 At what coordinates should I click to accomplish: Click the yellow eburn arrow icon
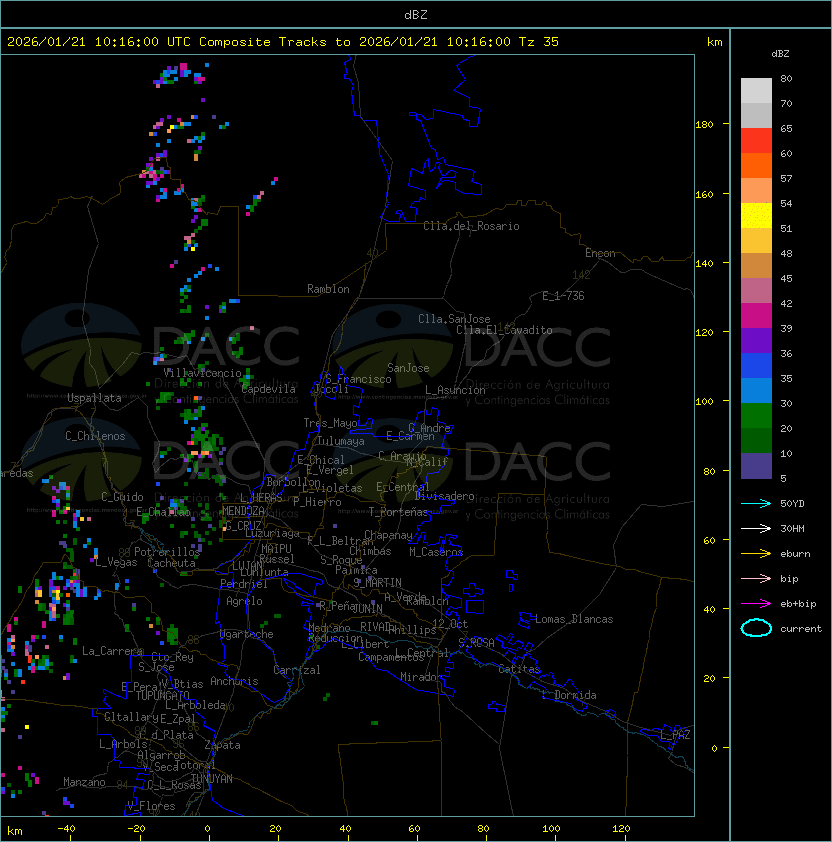tap(756, 554)
